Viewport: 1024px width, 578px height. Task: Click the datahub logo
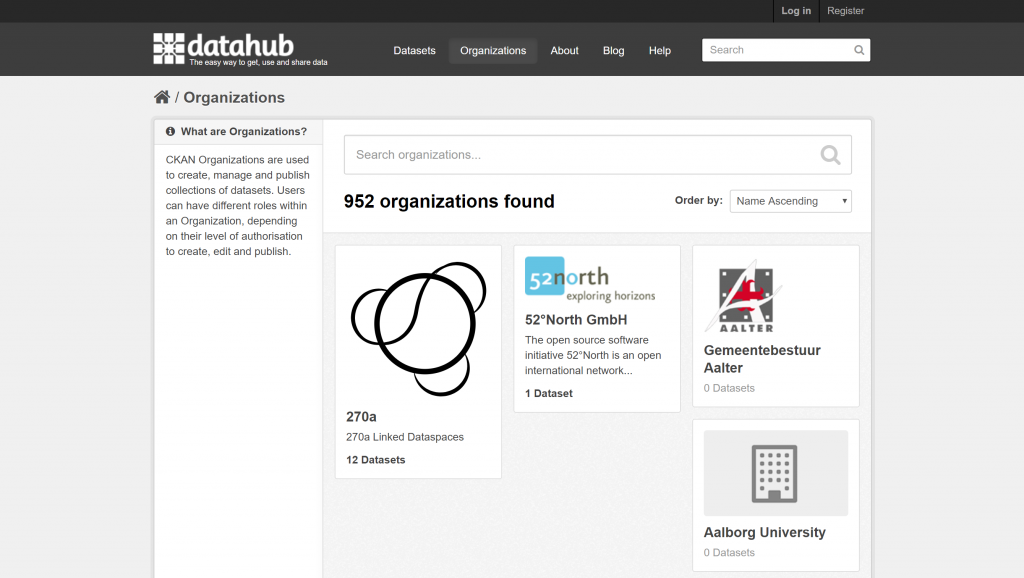click(240, 49)
